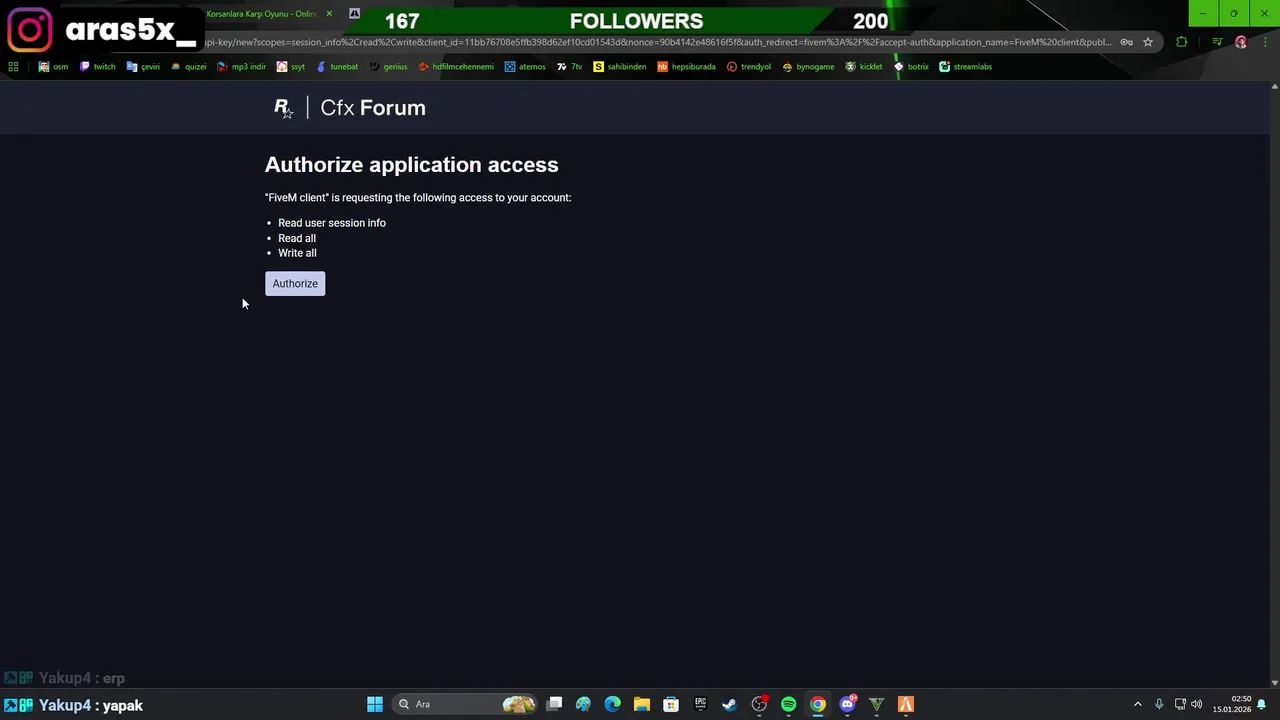
Task: Click the Rockstar logo in the header
Action: click(284, 108)
